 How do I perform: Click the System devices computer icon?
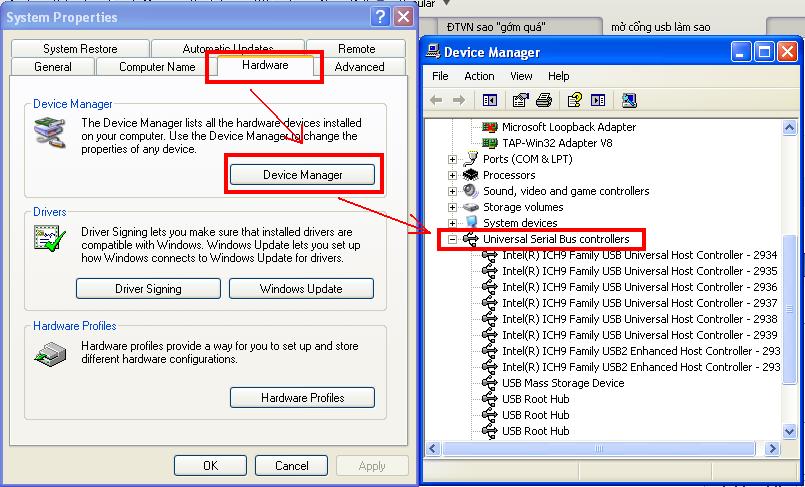point(470,223)
